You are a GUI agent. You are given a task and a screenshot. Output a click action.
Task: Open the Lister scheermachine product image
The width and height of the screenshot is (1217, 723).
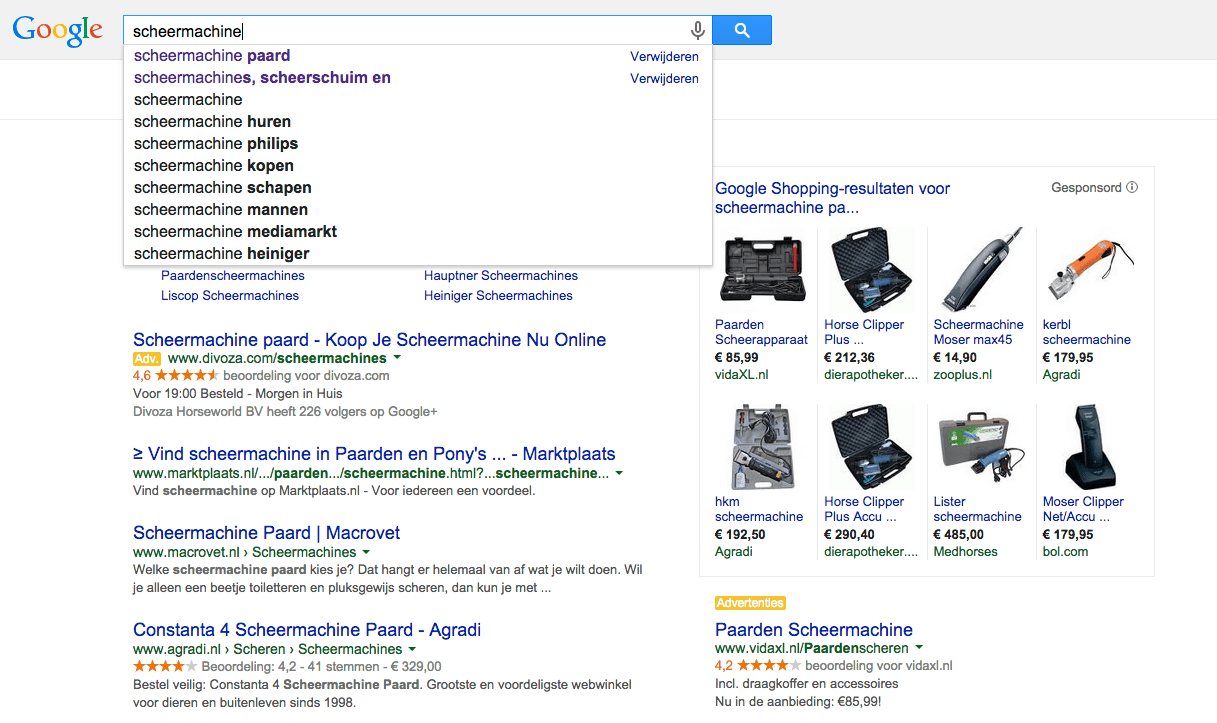[x=978, y=446]
